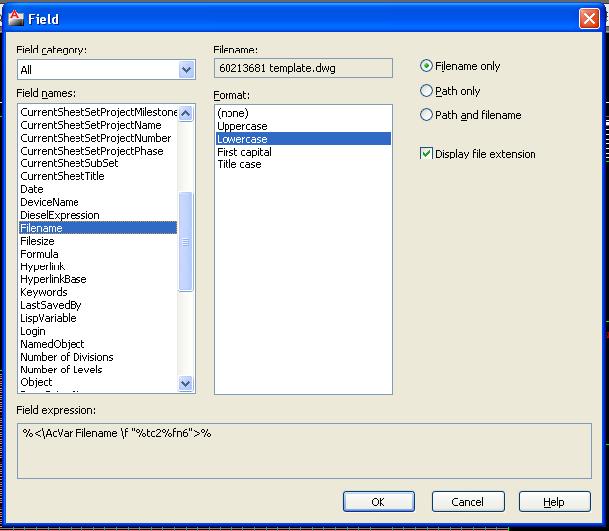Close the Field dialog with the X button
The image size is (609, 531).
589,19
